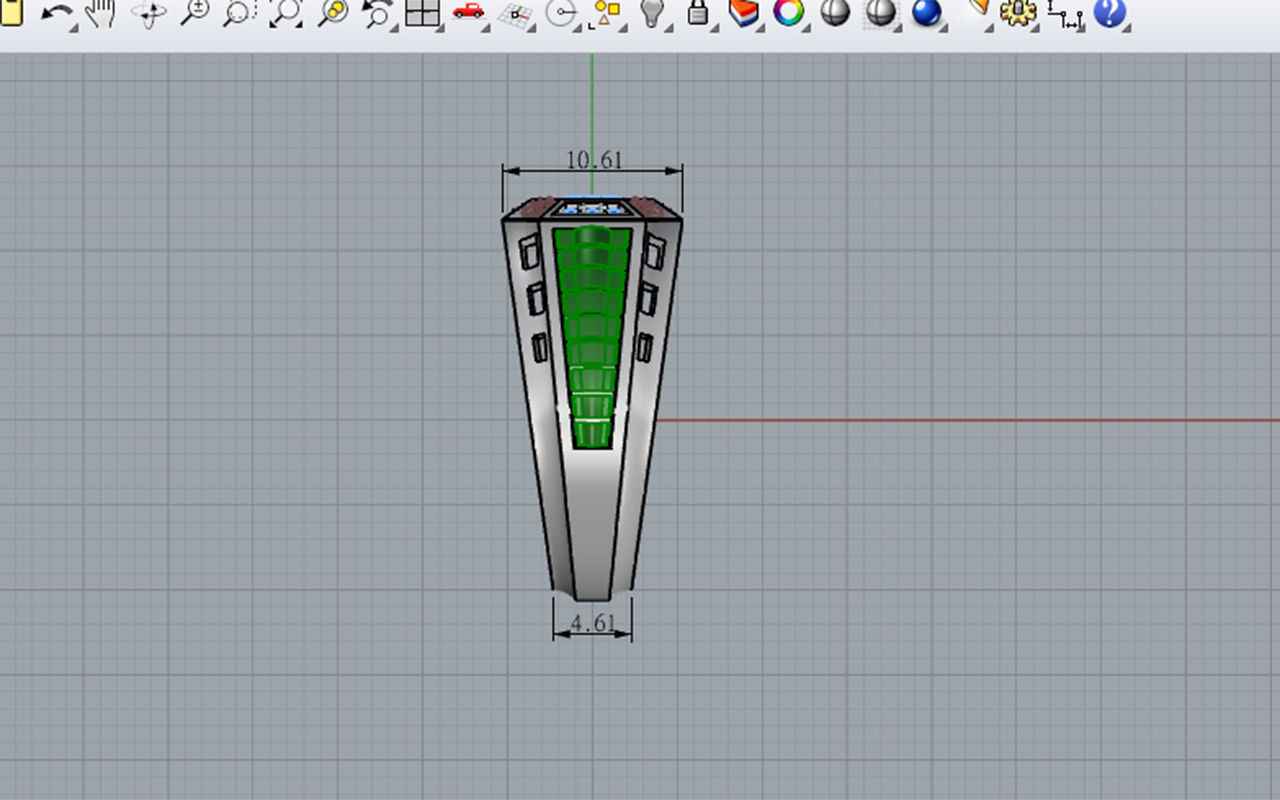Click the blue stones at ring top
This screenshot has width=1280, height=800.
click(592, 208)
